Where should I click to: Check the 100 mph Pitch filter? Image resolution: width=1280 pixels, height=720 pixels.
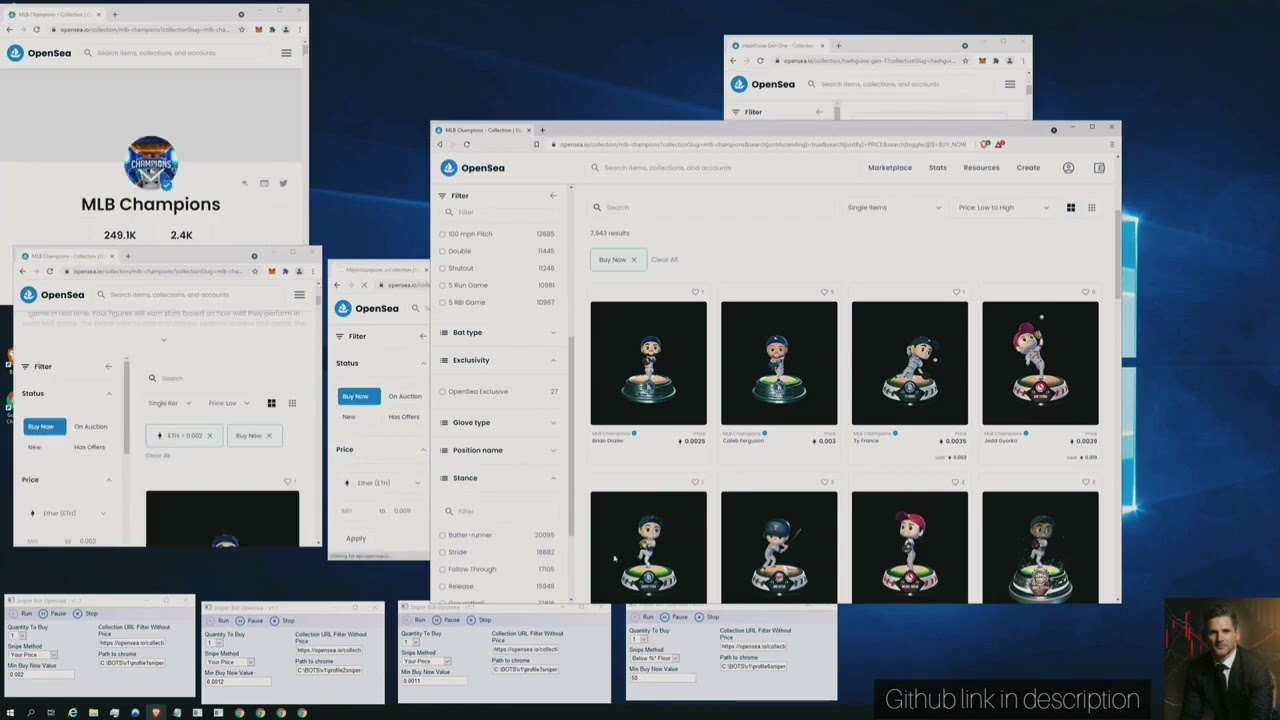(x=442, y=234)
